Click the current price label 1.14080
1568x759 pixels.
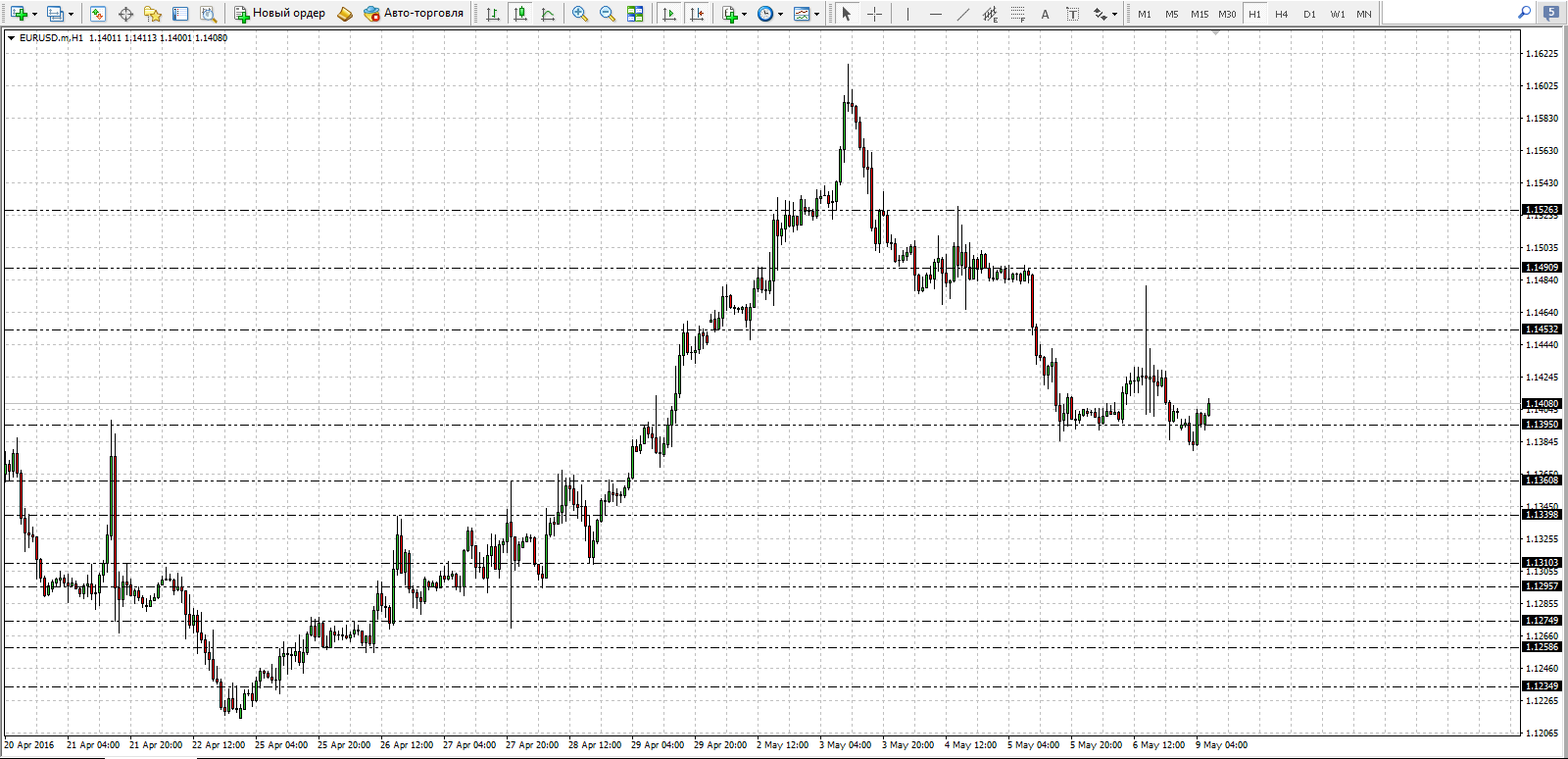[x=1542, y=404]
